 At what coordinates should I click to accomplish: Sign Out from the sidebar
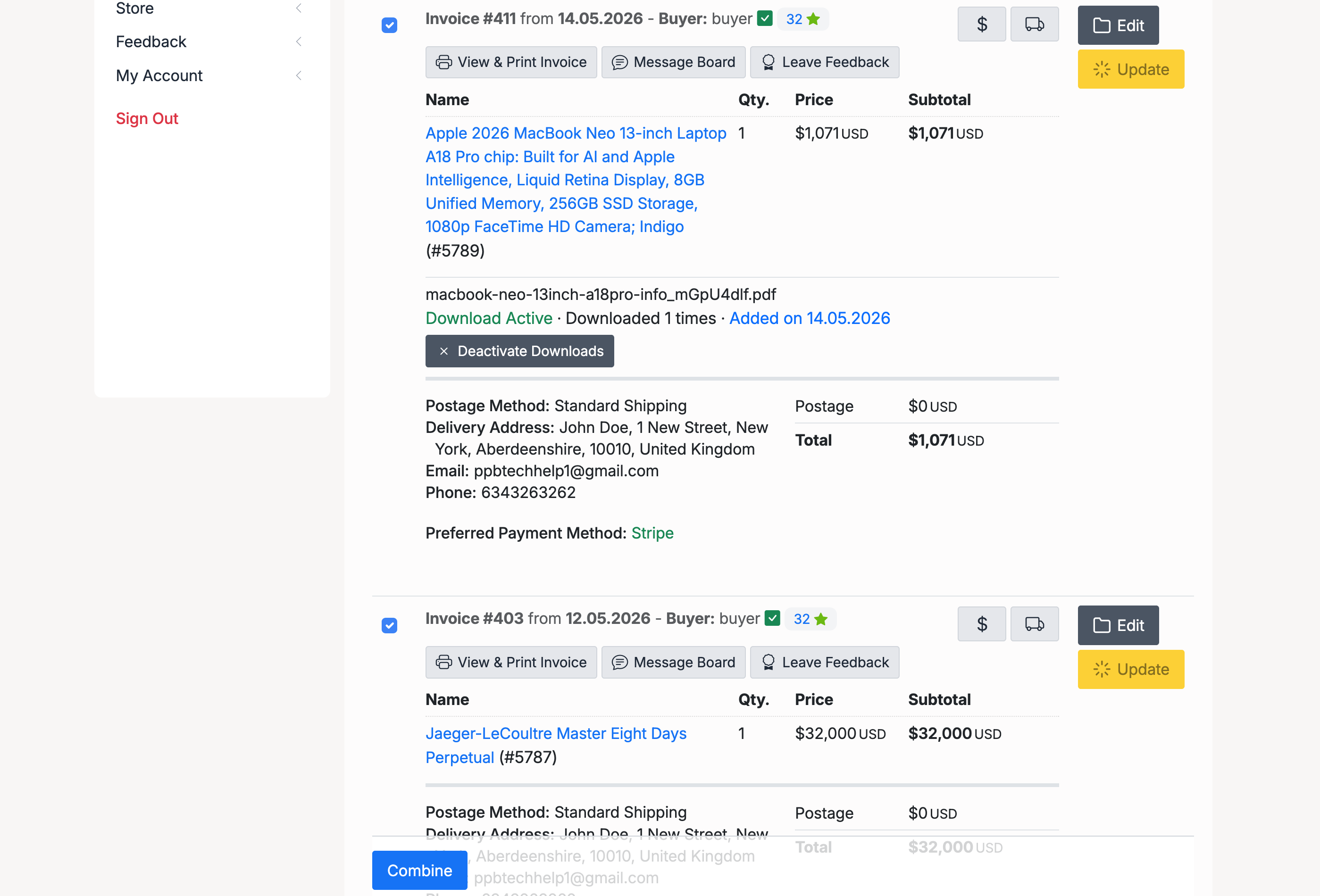(x=147, y=118)
